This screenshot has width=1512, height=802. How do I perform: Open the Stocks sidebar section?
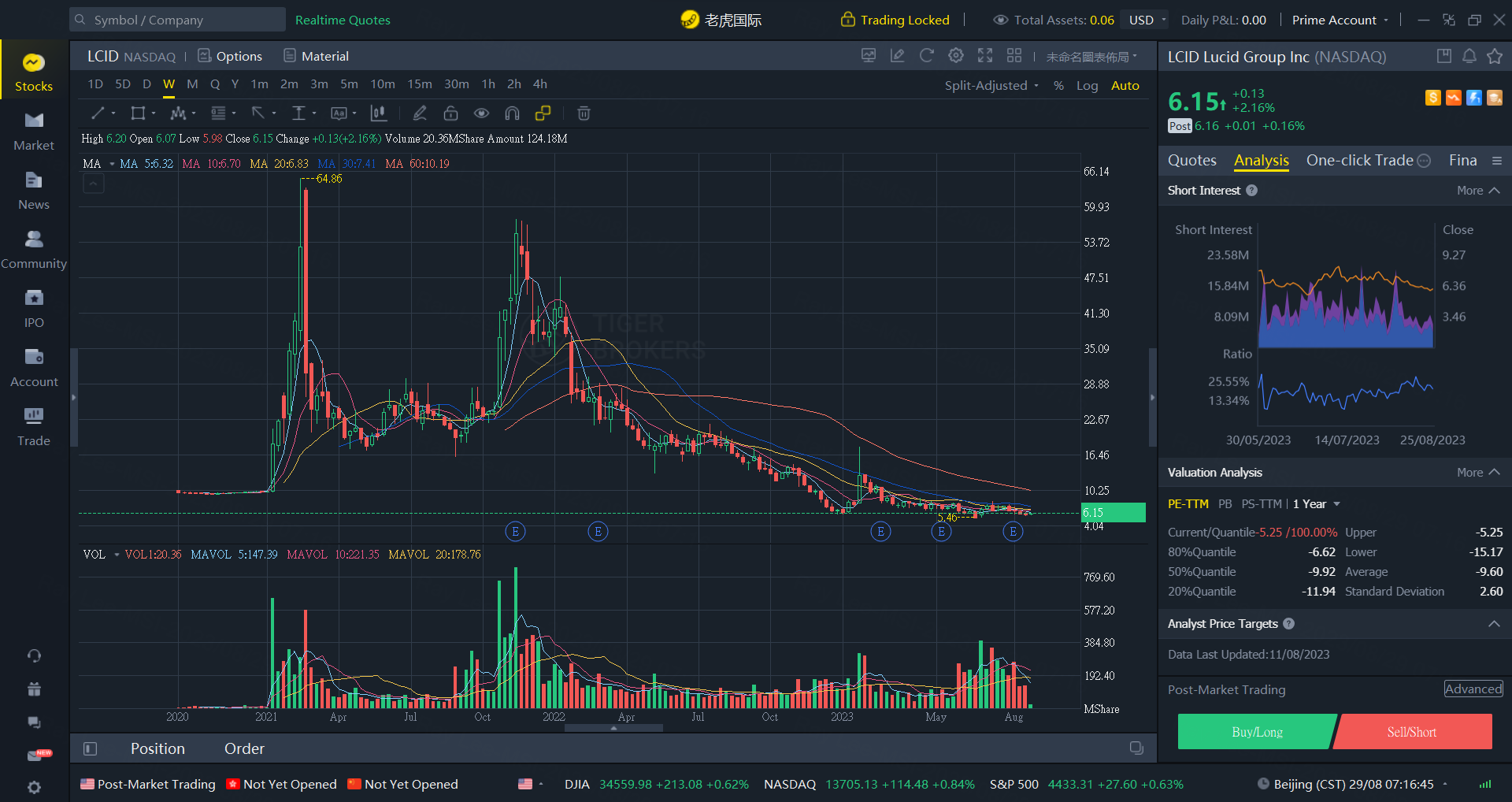(34, 73)
